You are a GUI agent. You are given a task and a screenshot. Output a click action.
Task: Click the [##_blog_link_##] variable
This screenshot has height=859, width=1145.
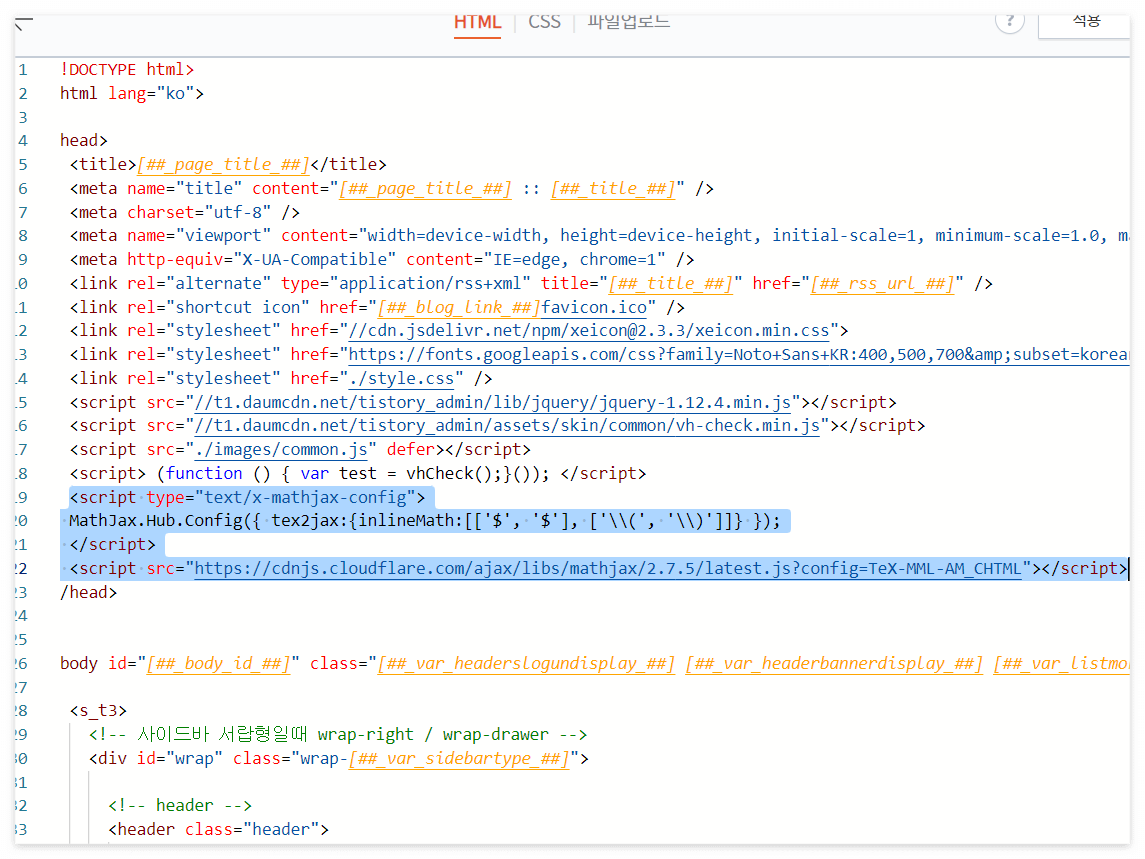pos(459,308)
